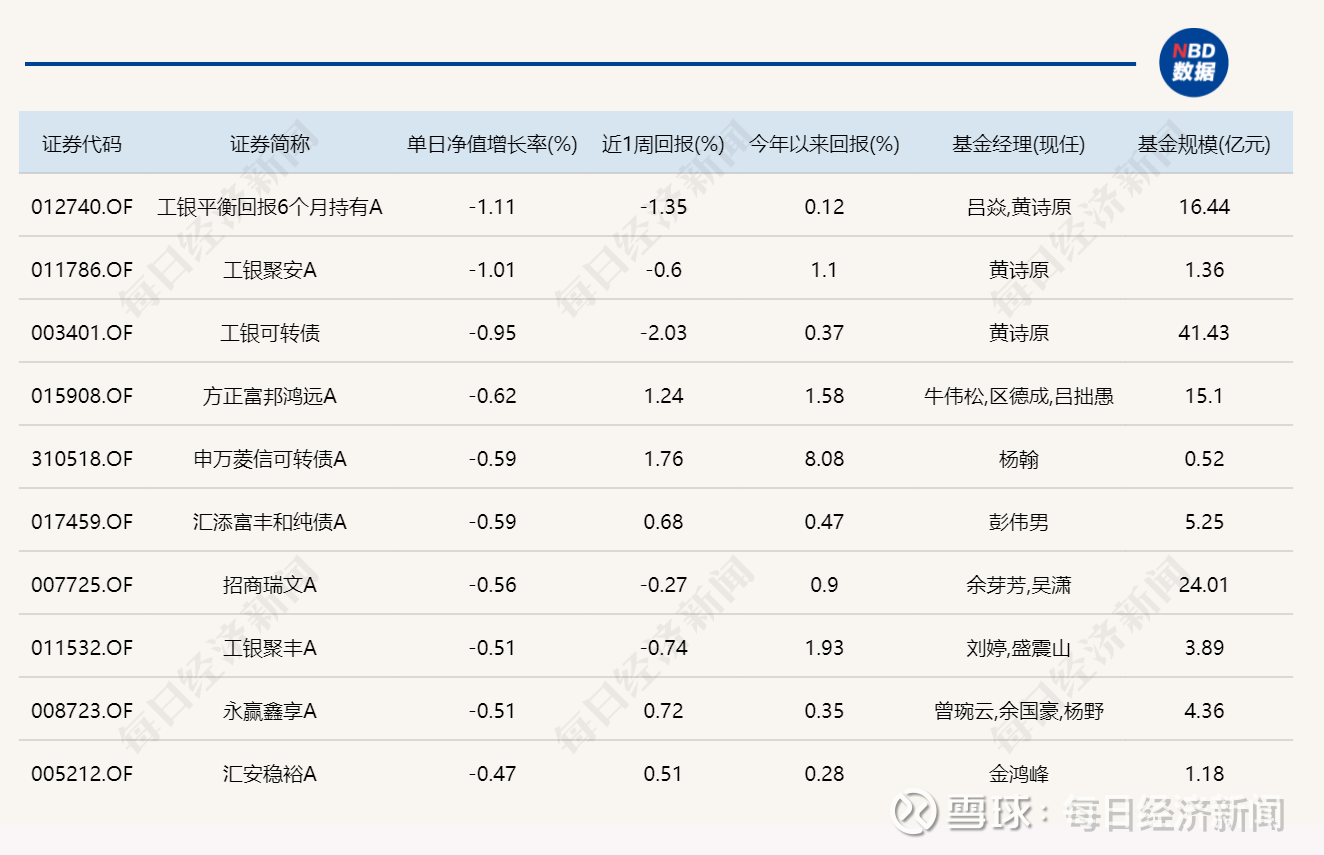The image size is (1324, 855).
Task: Select fund code 011532.OF
Action: pyautogui.click(x=82, y=648)
